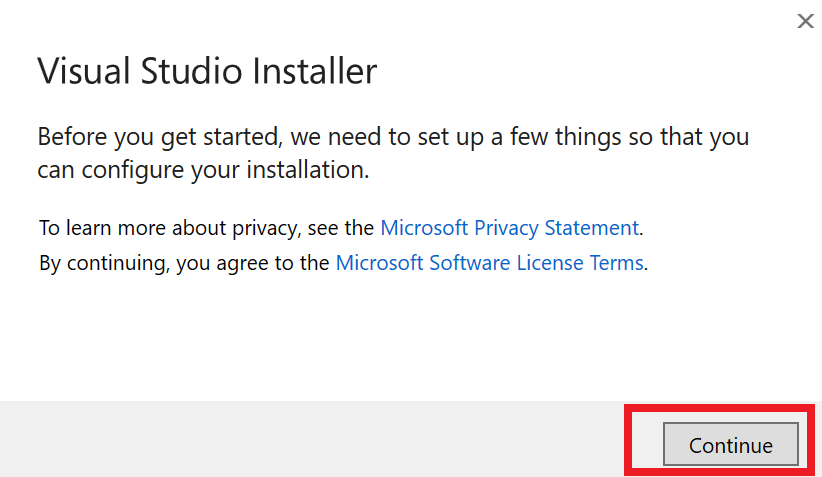Learn more about privacy via Microsoft link

pyautogui.click(x=509, y=228)
